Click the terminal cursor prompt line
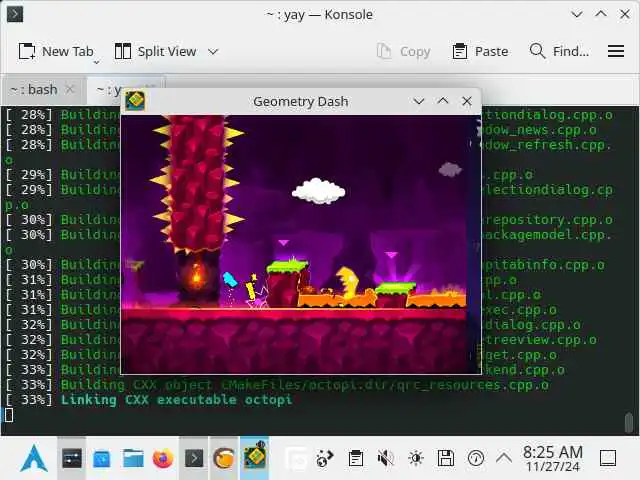Image resolution: width=640 pixels, height=480 pixels. [x=9, y=415]
